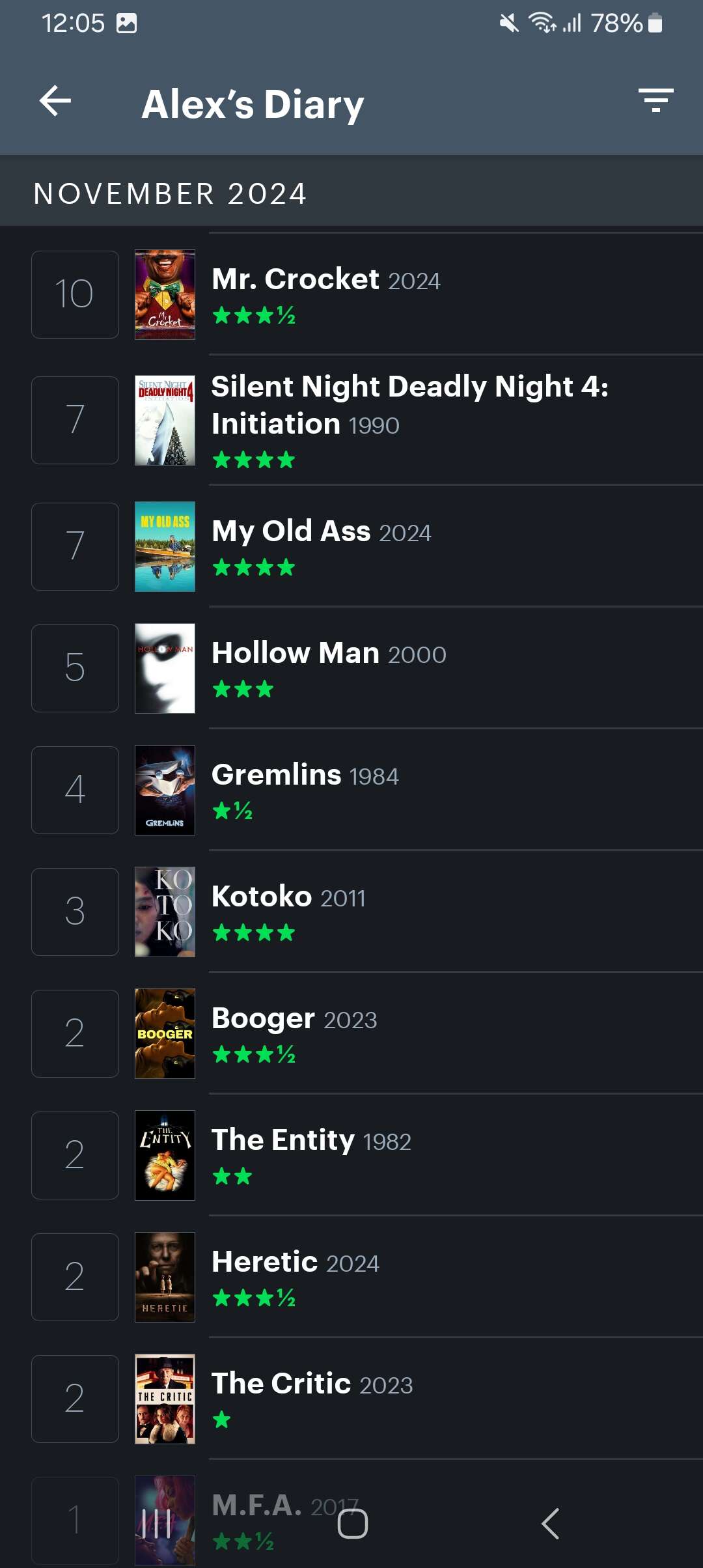
Task: Tap the Android home button
Action: click(x=352, y=1524)
